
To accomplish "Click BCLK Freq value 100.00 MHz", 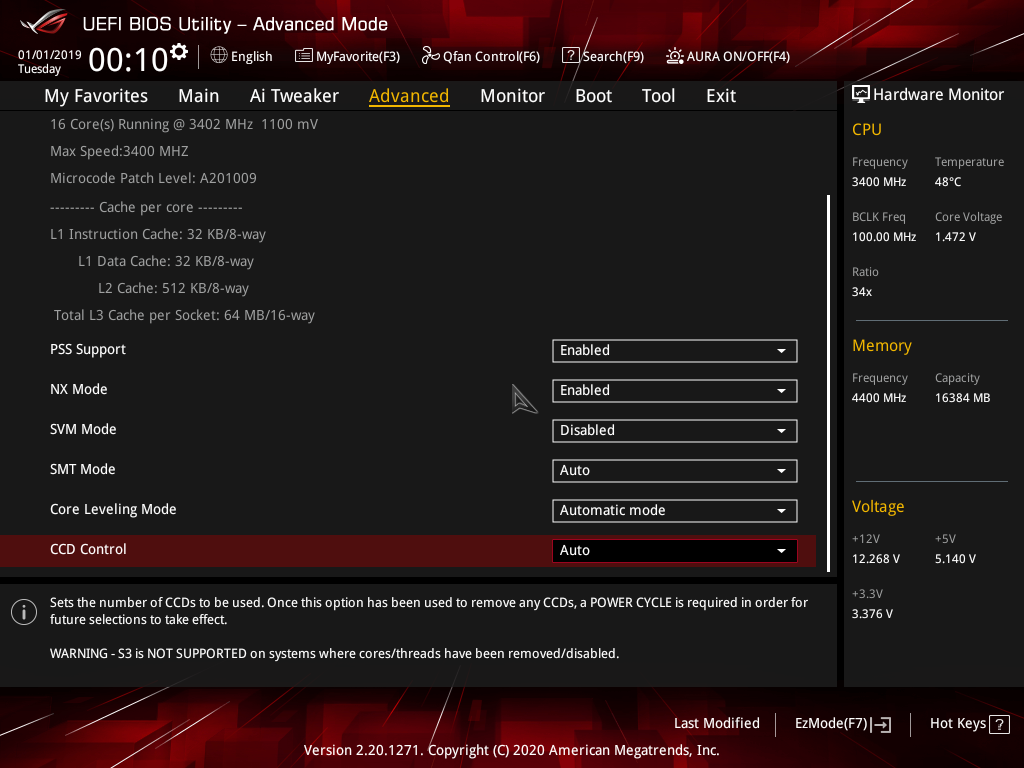I will 884,237.
